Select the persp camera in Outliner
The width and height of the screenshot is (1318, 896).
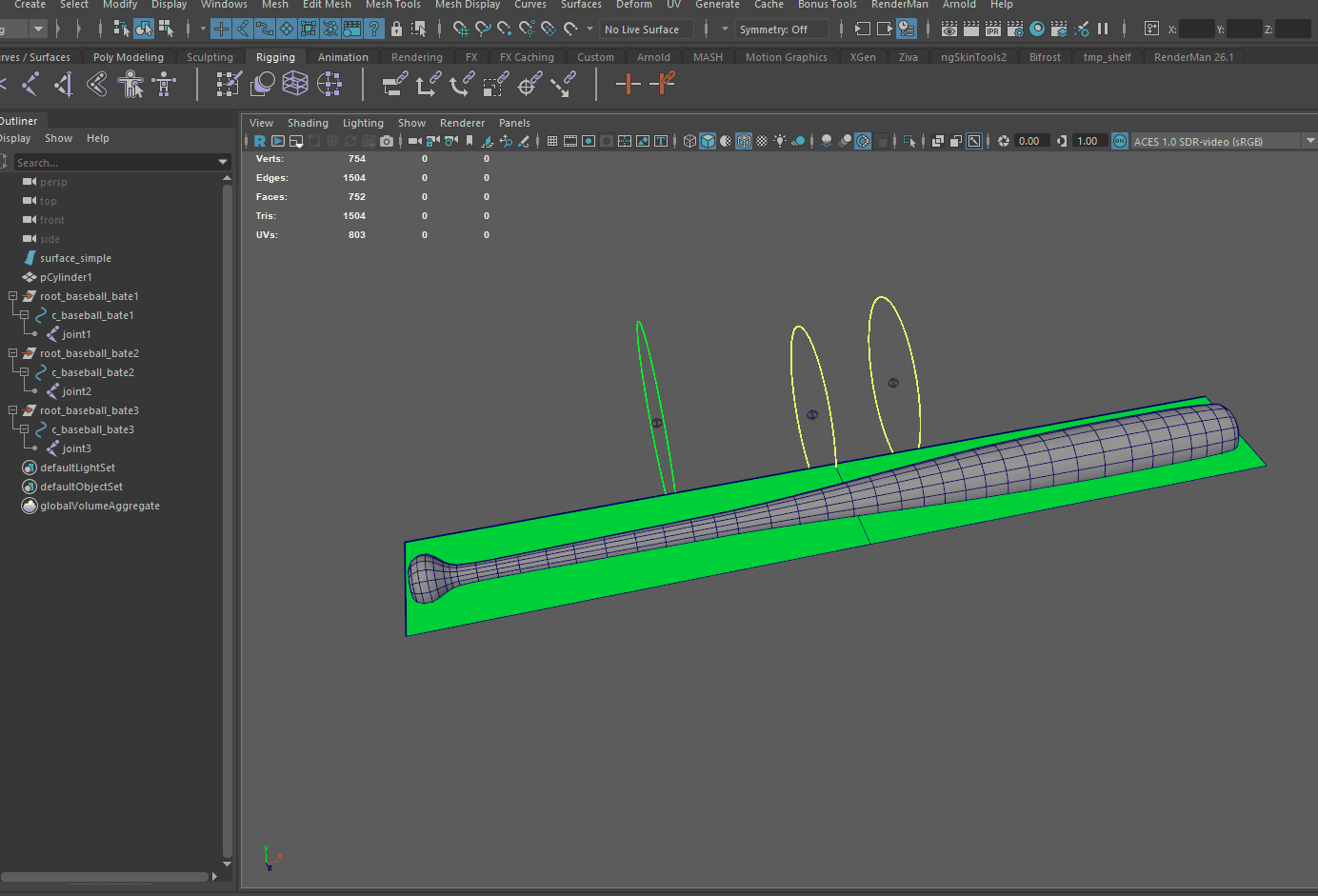pyautogui.click(x=53, y=182)
